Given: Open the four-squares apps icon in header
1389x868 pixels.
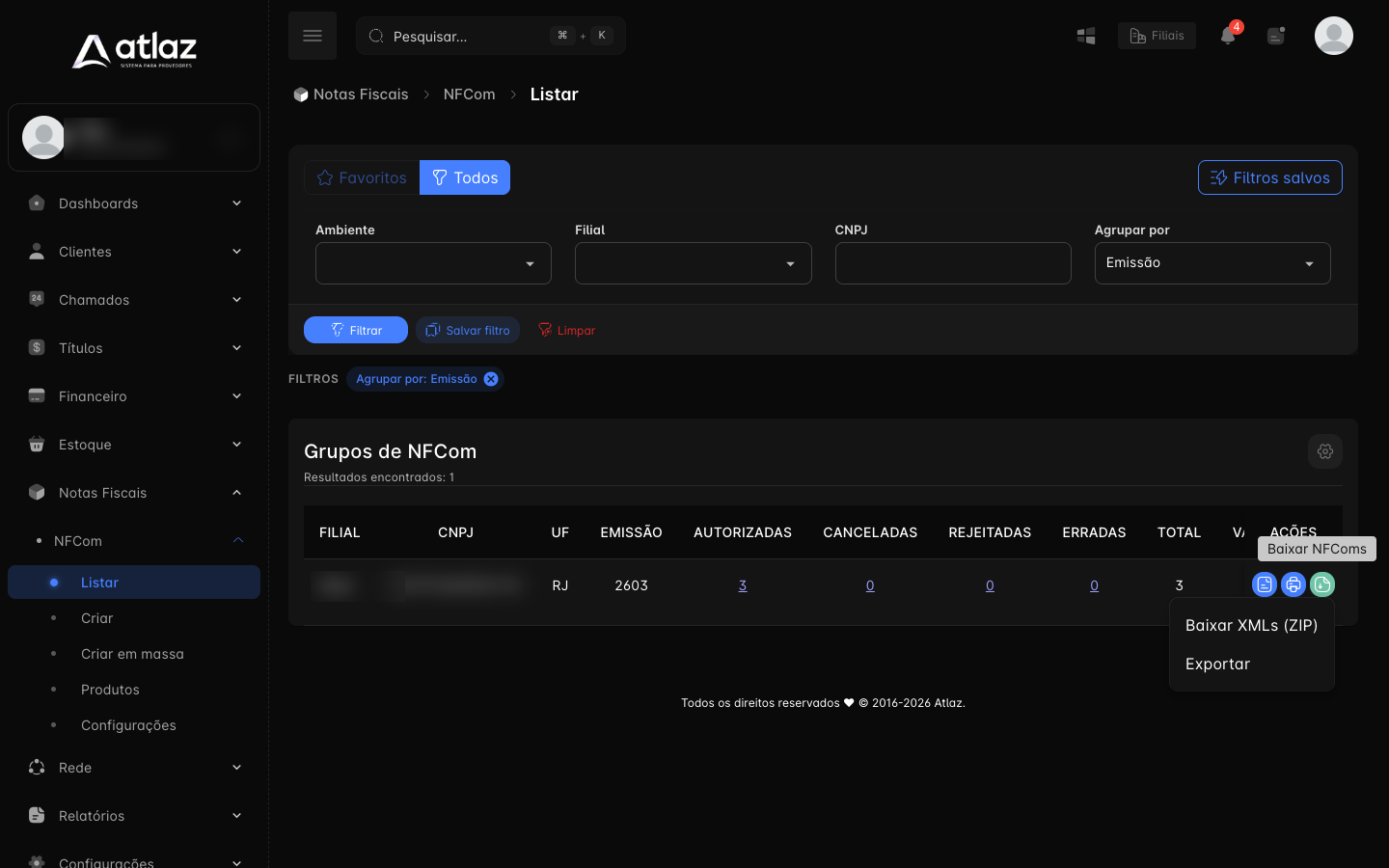Looking at the screenshot, I should (1086, 36).
